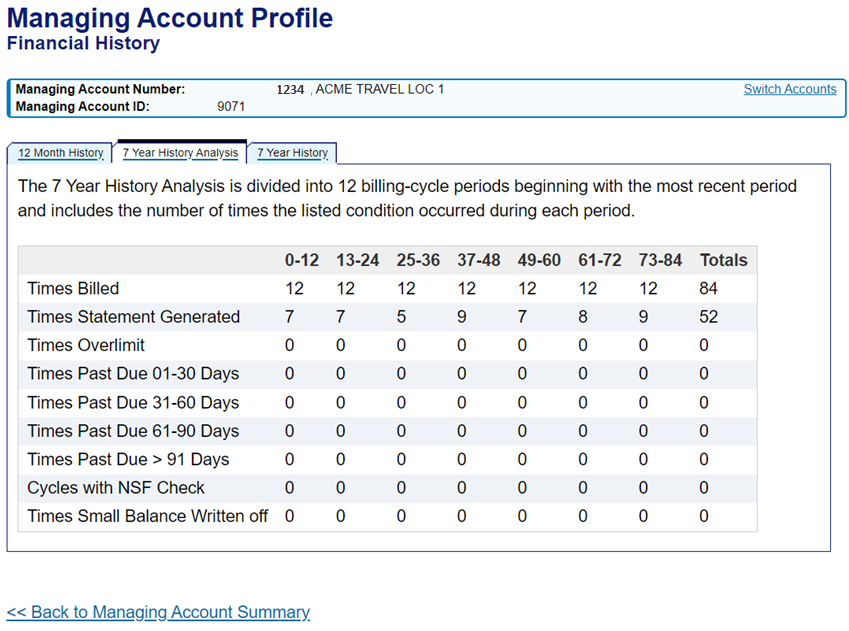This screenshot has height=631, width=849.
Task: Click the Times Statement Generated total 52
Action: pos(708,317)
